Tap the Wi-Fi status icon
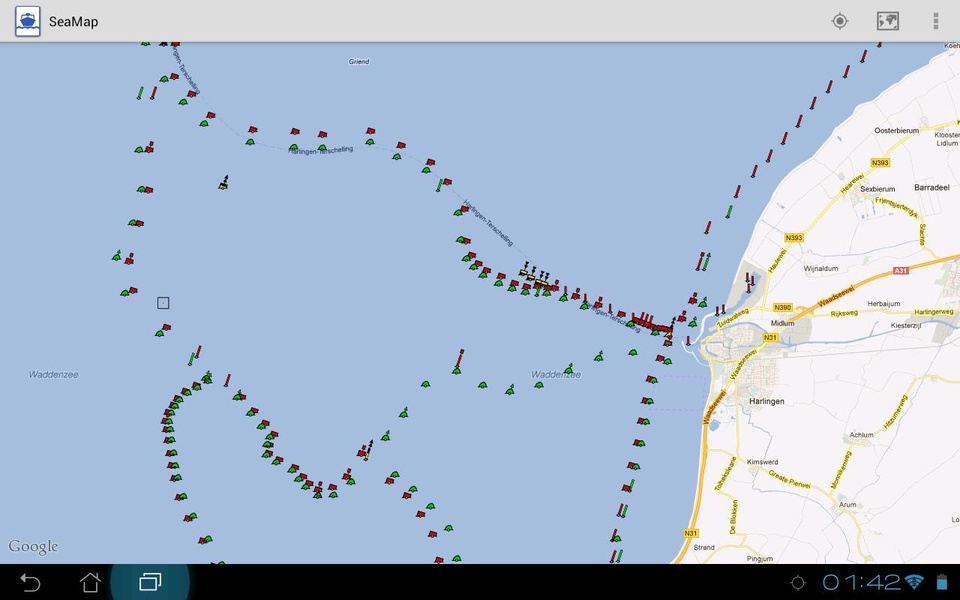 point(914,582)
